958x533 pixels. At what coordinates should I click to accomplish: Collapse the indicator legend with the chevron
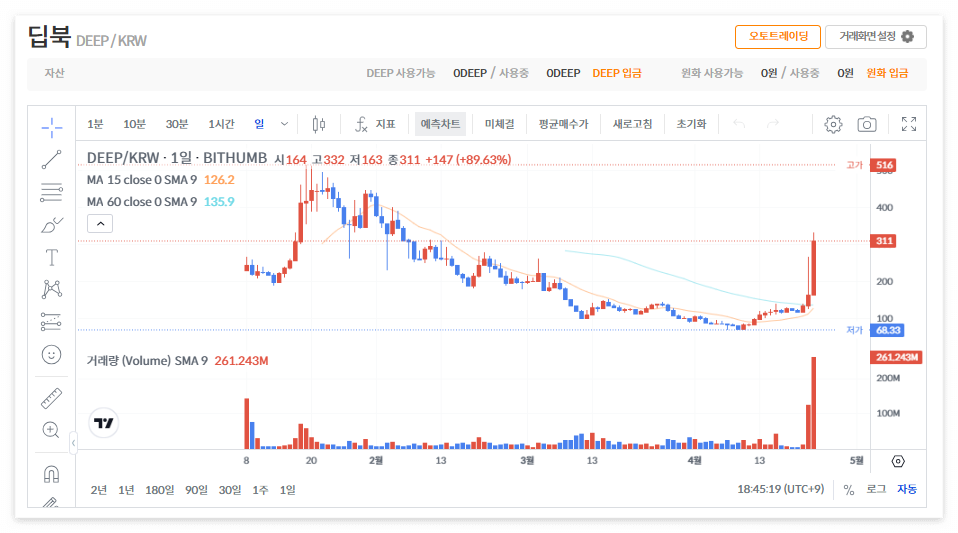(x=100, y=224)
